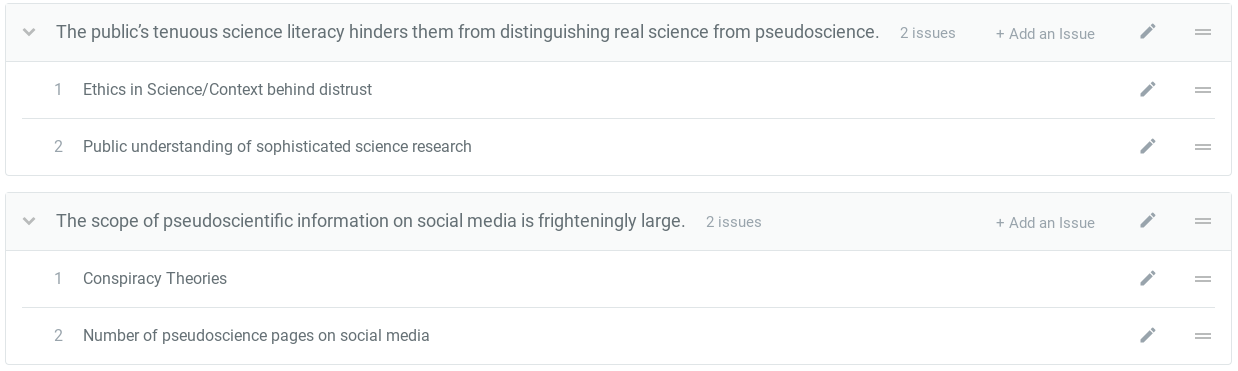1238x371 pixels.
Task: Edit the Public understanding of sophisticated science research issue
Action: click(1148, 146)
